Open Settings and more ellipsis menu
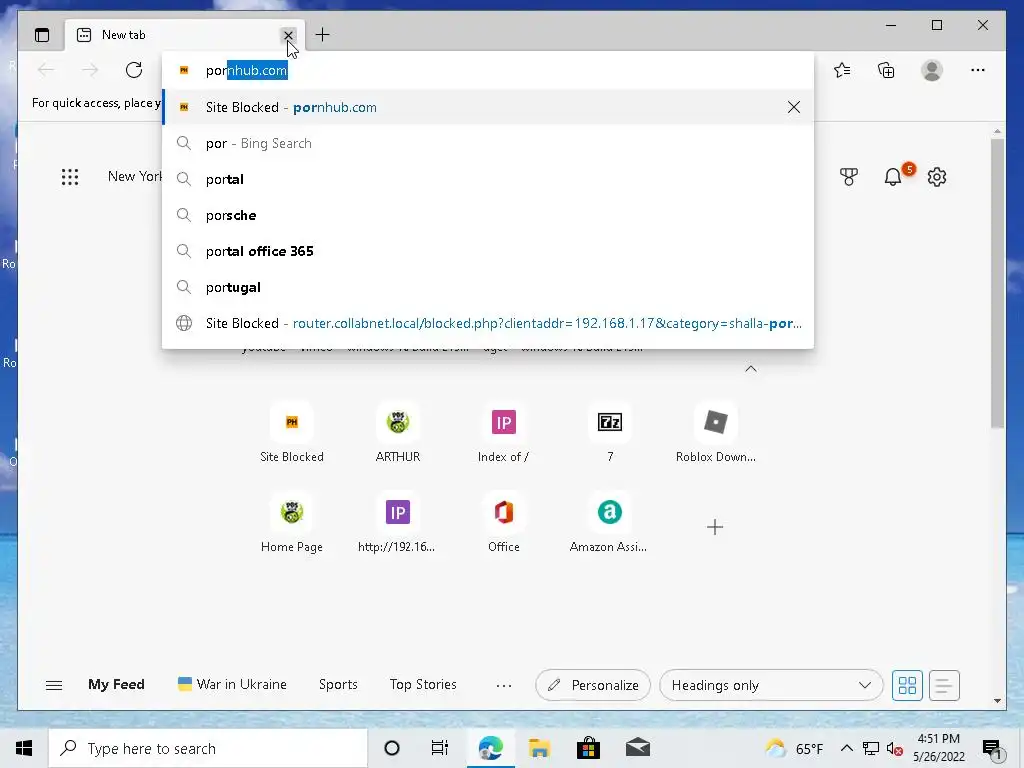This screenshot has height=768, width=1024. (978, 70)
